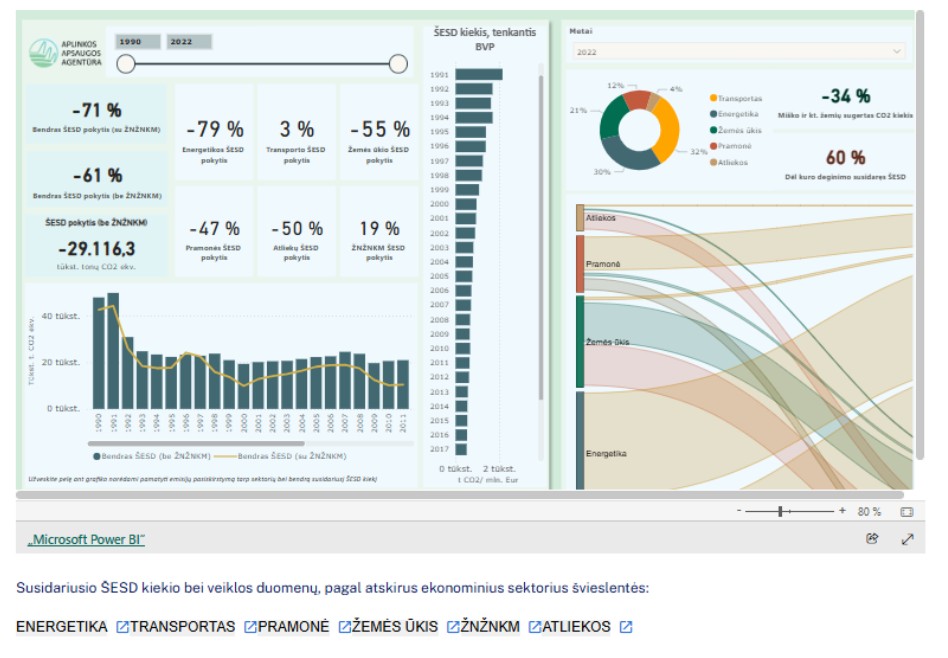Toggle Energetika legend item in donut chart
948x658 pixels.
coord(734,114)
